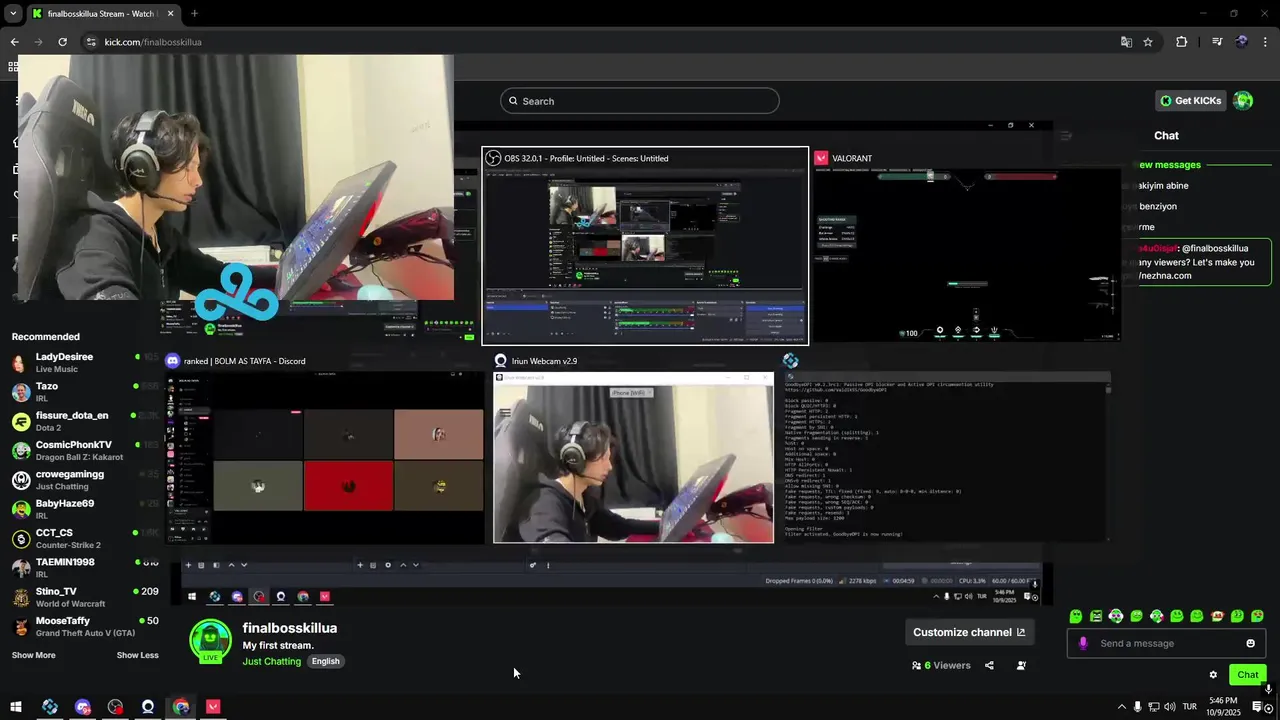Open BabyHaze69 recommended channel
The height and width of the screenshot is (720, 1280).
coord(86,509)
